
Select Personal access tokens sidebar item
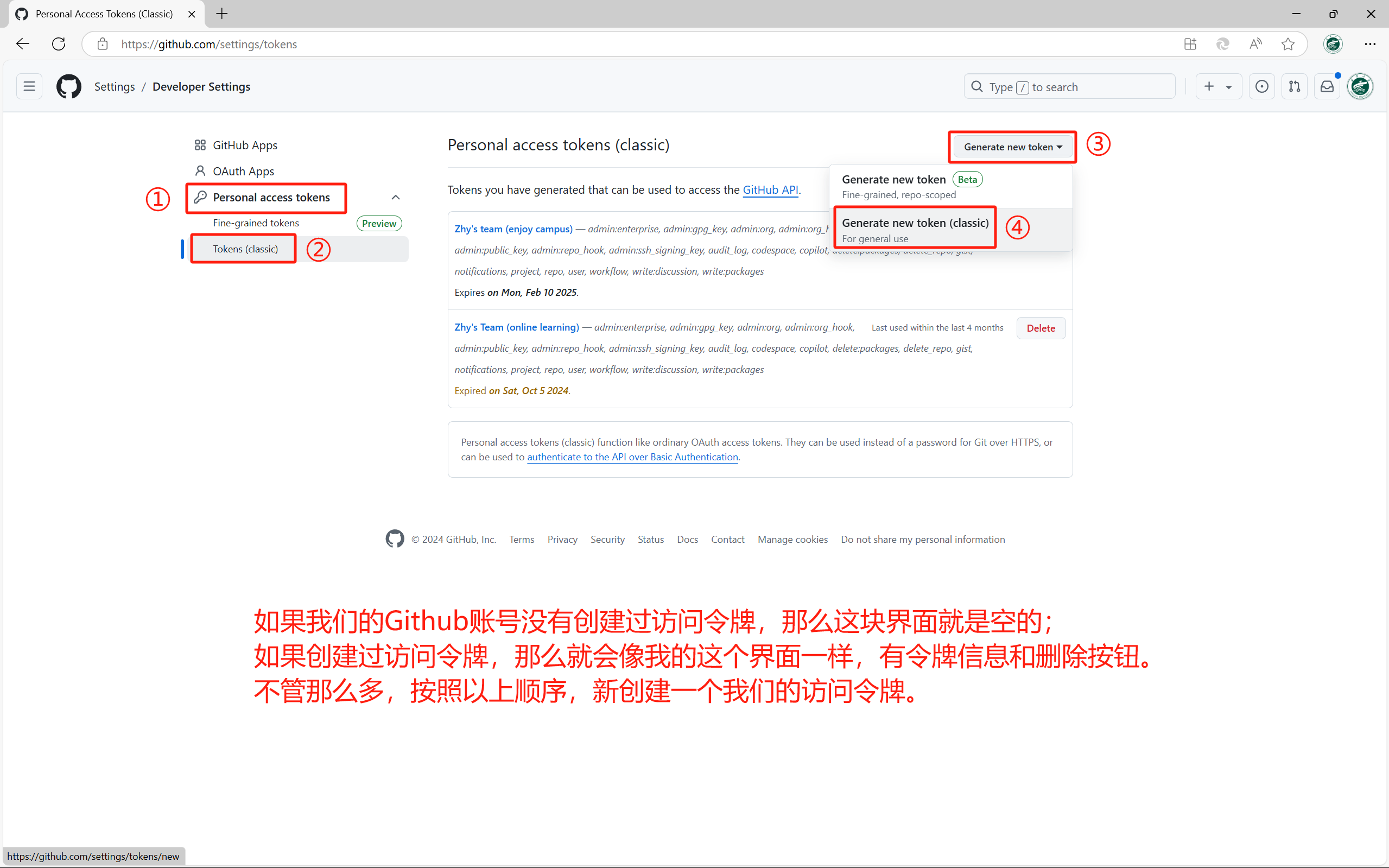point(271,198)
